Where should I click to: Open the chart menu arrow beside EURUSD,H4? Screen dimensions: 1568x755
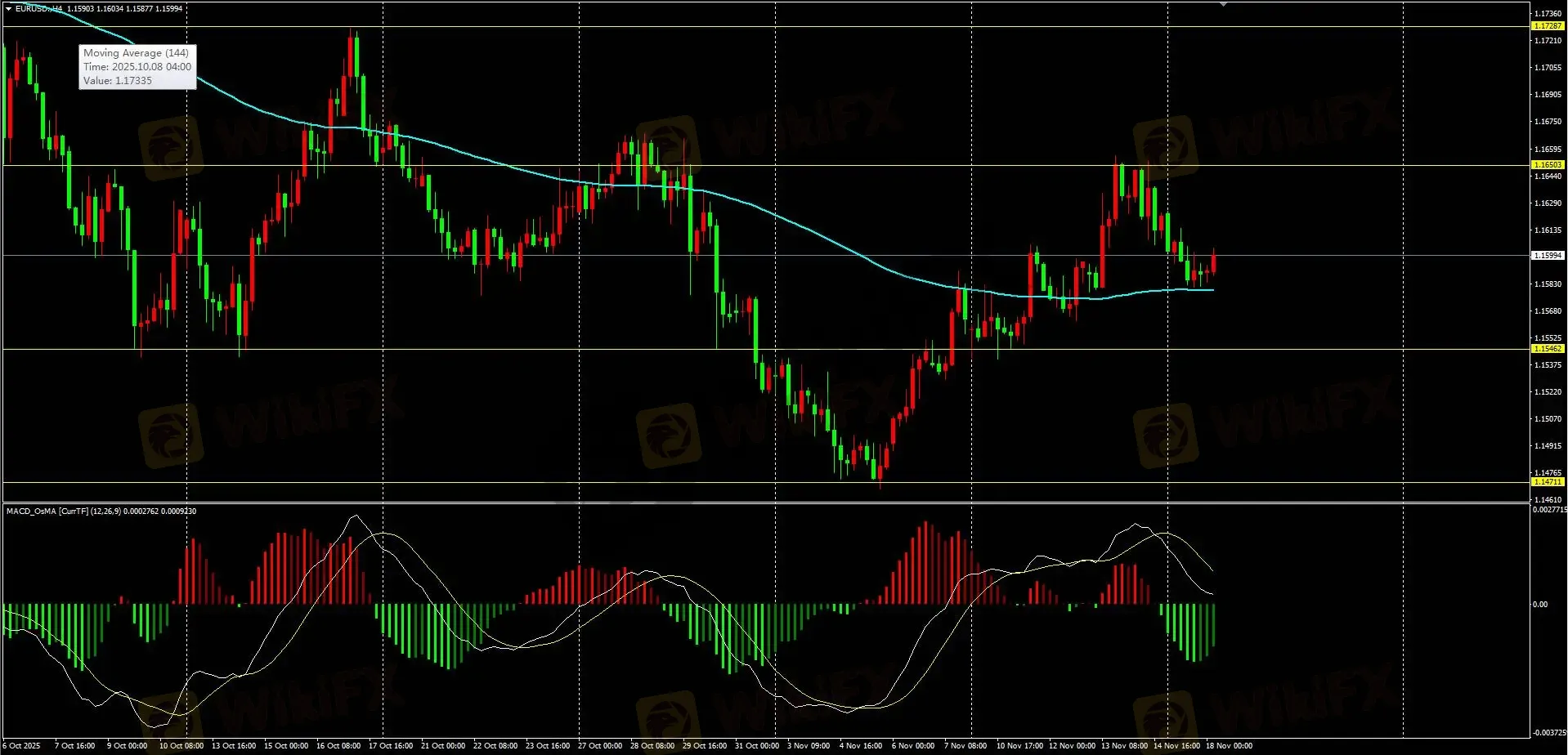click(8, 8)
